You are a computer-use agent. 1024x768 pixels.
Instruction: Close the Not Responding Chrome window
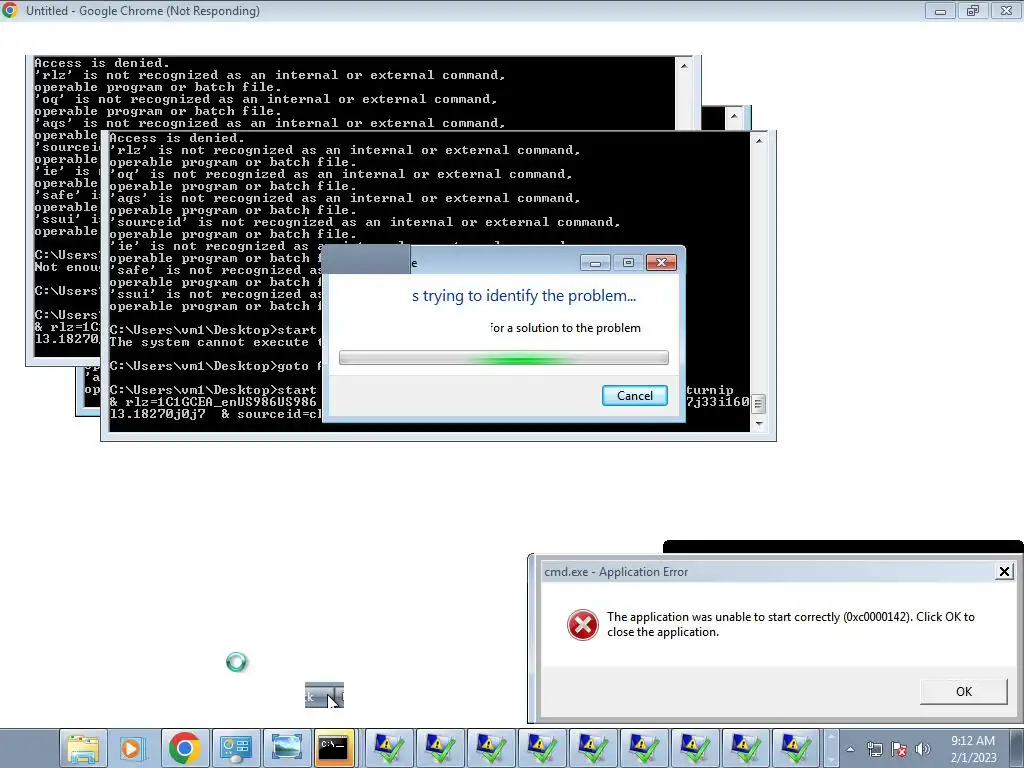pyautogui.click(x=1006, y=10)
